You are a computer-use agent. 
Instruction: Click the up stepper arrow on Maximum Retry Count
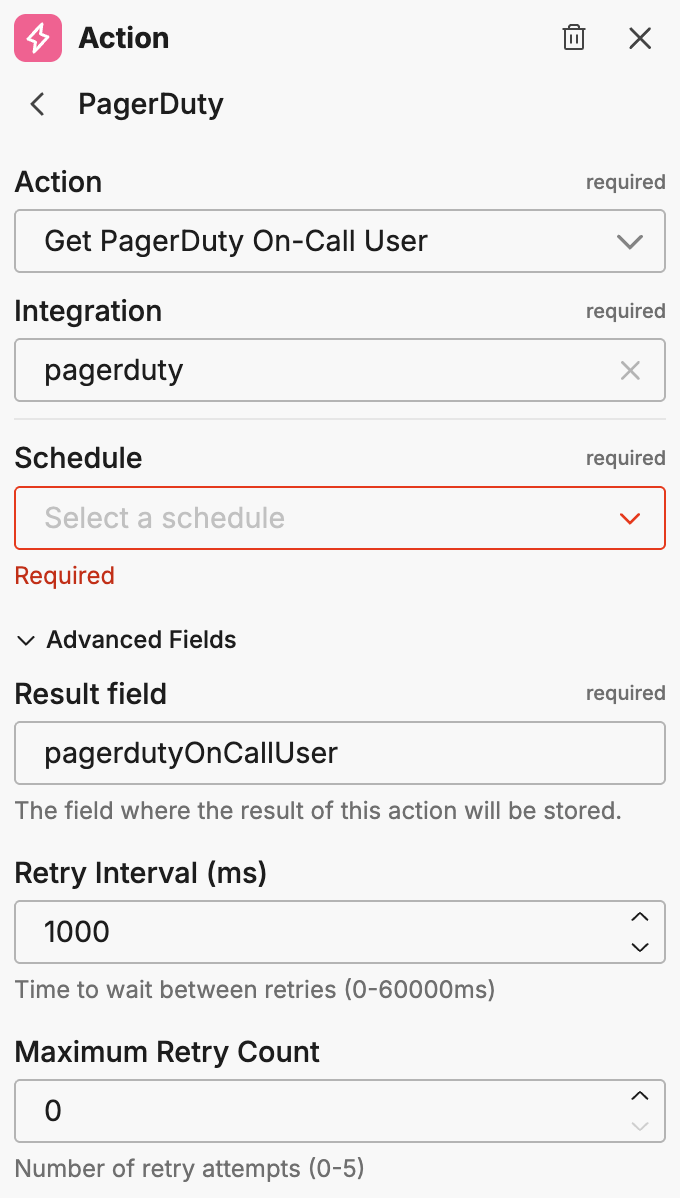tap(640, 1098)
